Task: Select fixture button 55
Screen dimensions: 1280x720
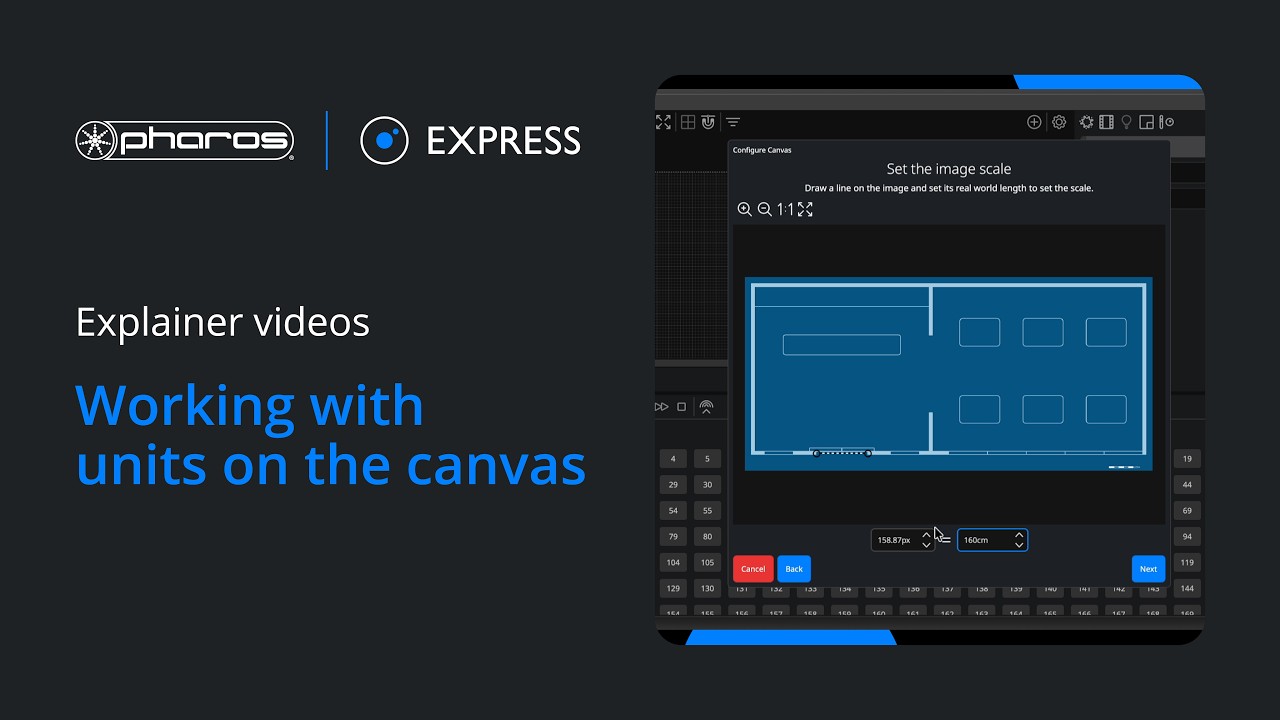Action: click(x=707, y=511)
